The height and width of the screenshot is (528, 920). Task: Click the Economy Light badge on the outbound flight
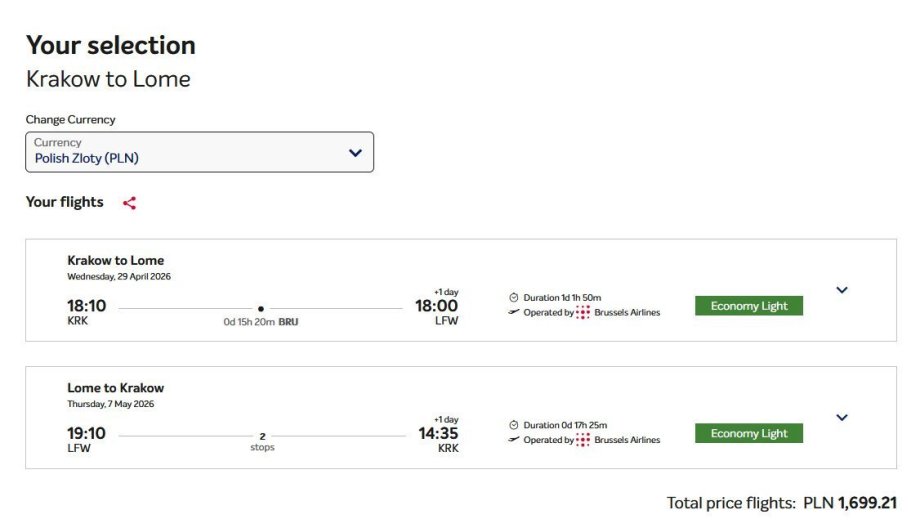click(749, 306)
